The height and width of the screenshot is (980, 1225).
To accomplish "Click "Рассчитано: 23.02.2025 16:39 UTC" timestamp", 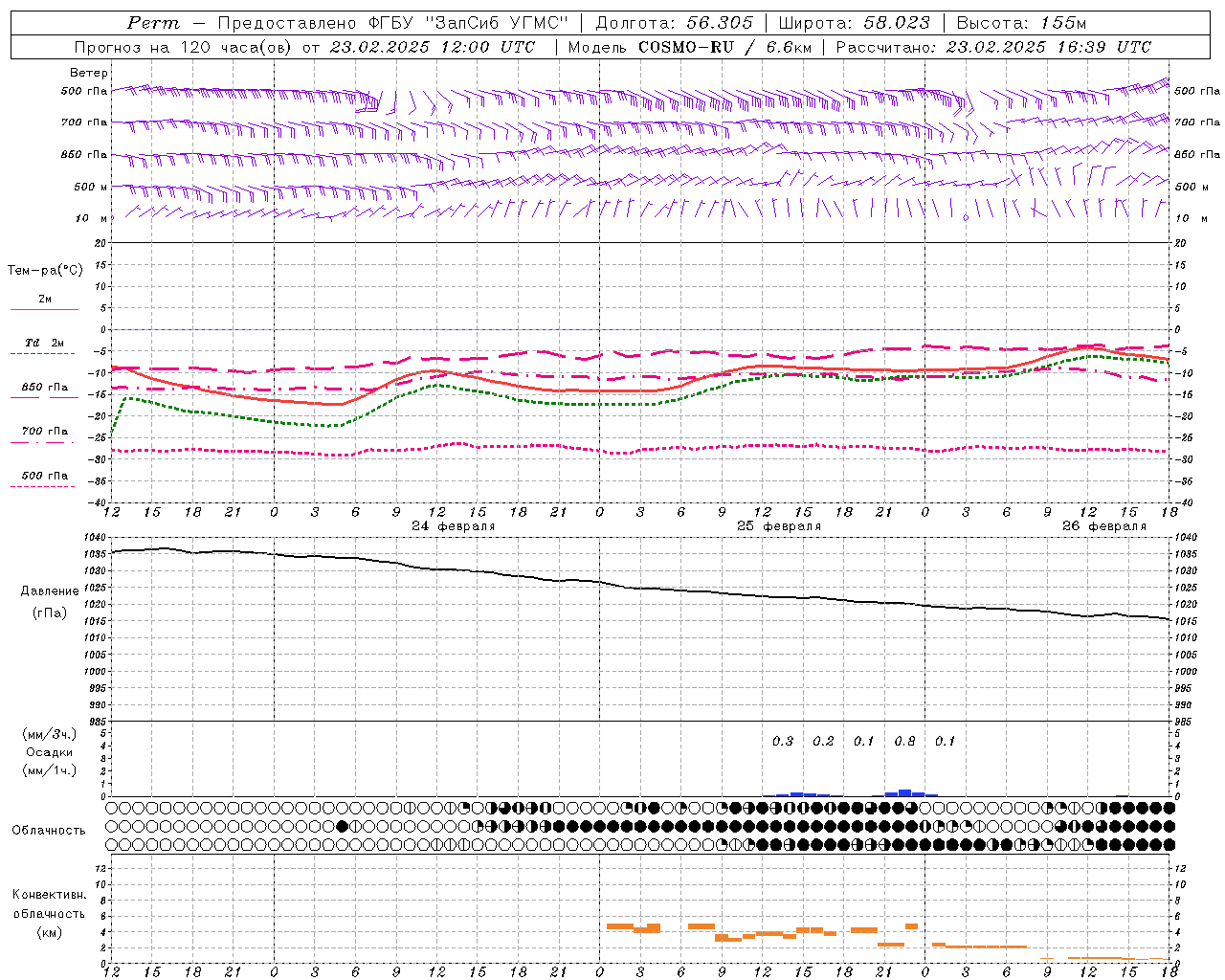I will (x=993, y=47).
